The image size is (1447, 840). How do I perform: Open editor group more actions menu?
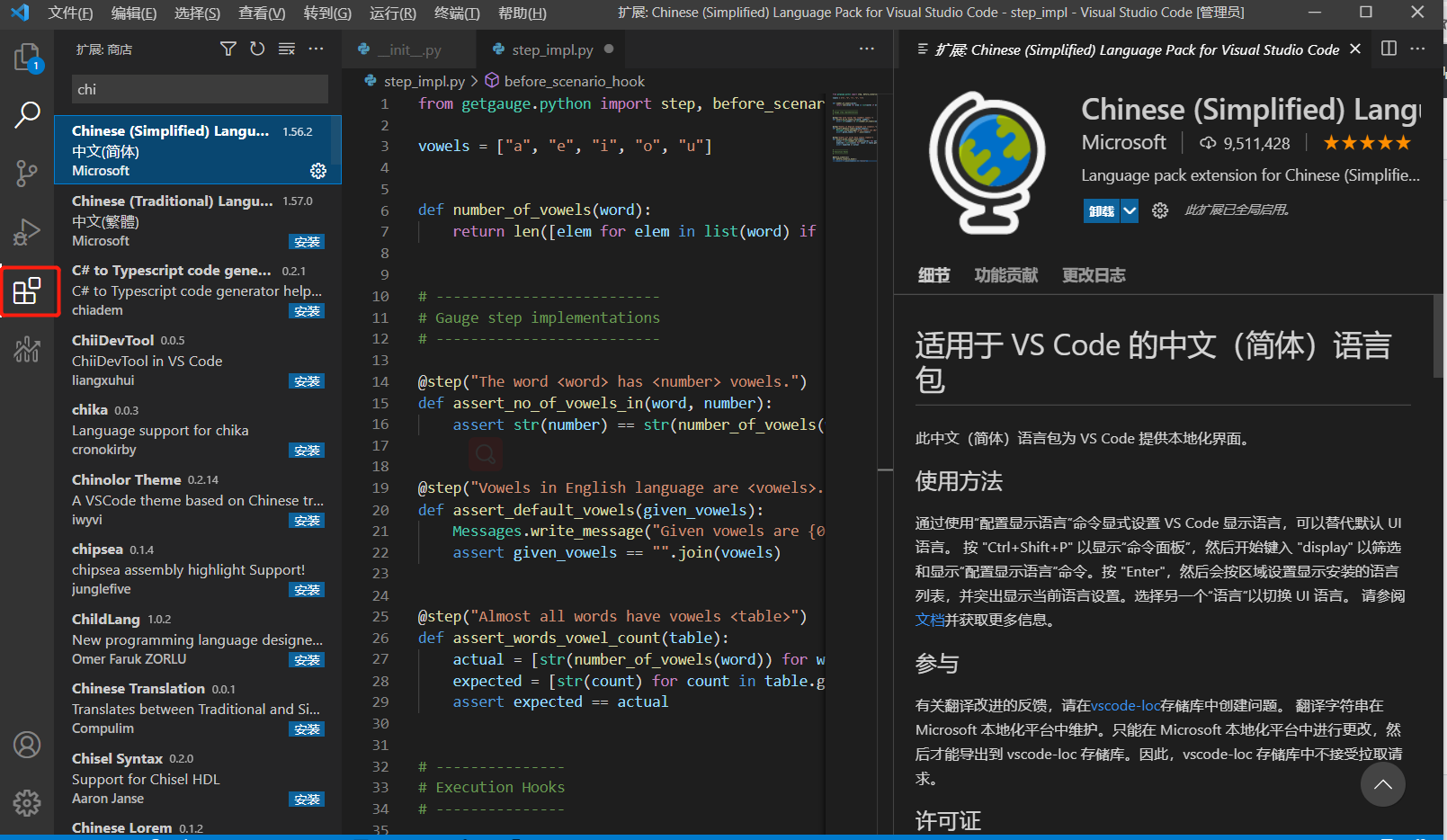pyautogui.click(x=866, y=49)
